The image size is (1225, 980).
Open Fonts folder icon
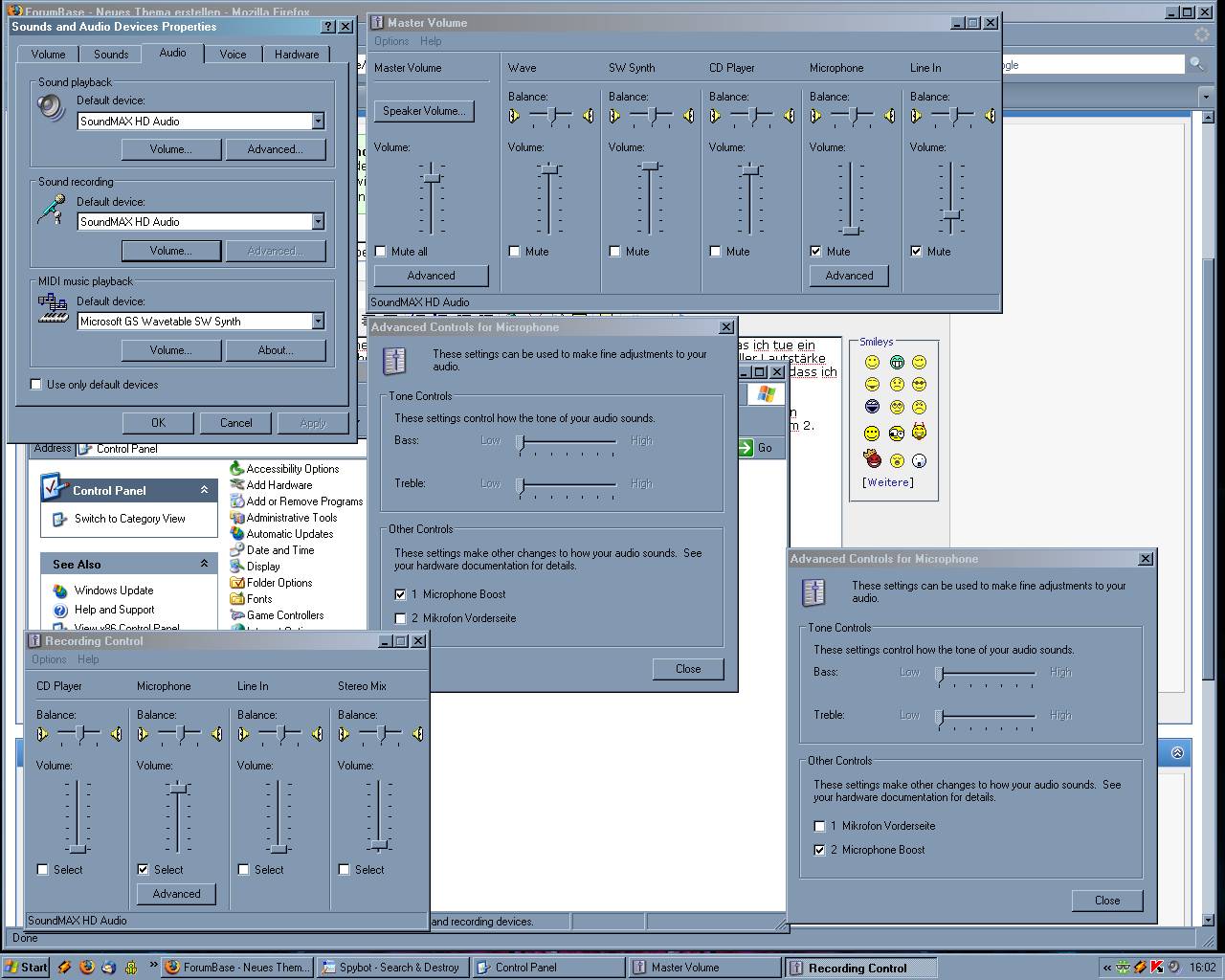coord(237,599)
